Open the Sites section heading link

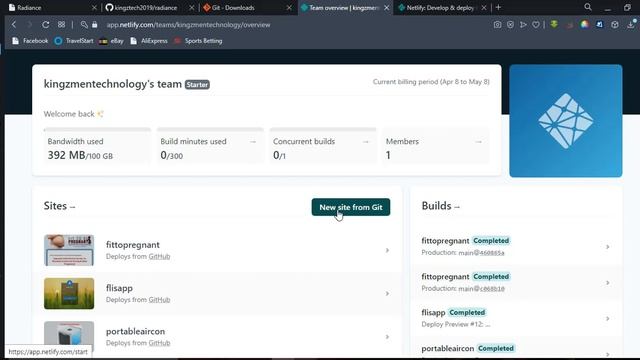tap(59, 206)
